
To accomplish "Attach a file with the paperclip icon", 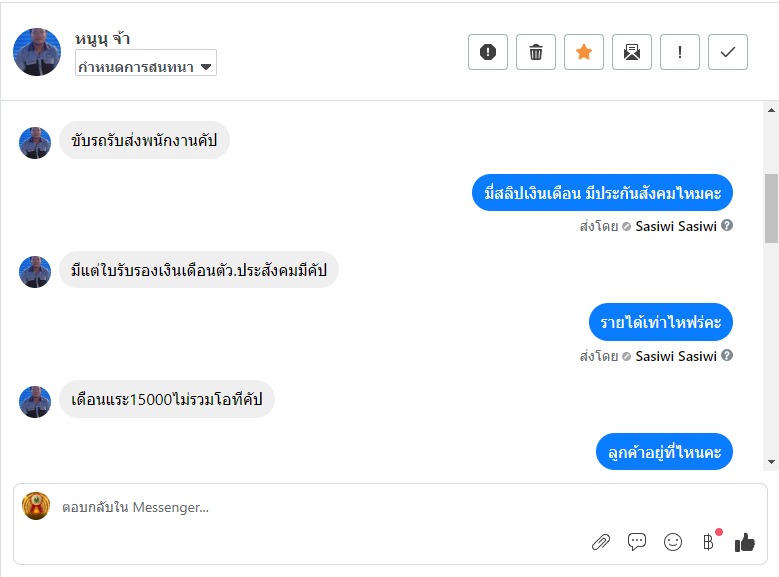I will click(x=601, y=542).
